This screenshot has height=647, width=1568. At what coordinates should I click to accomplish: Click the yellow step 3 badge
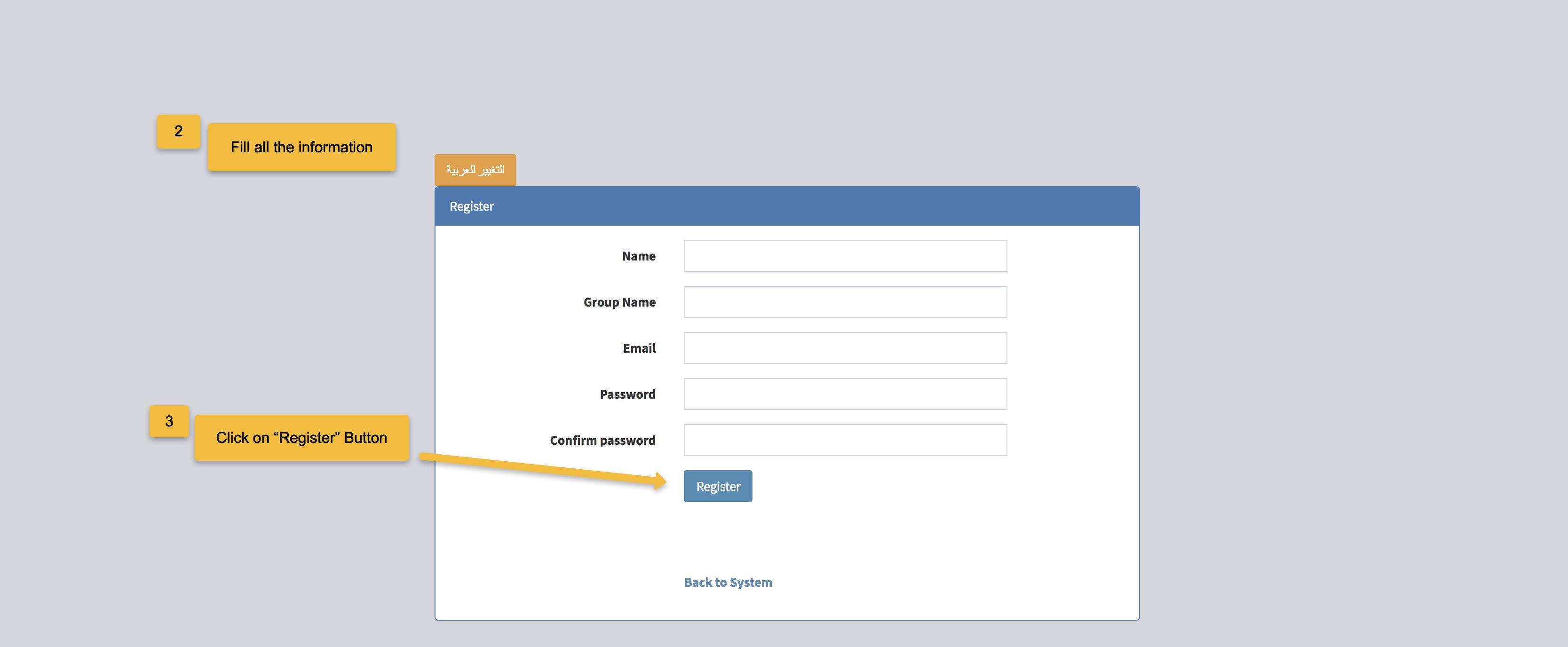tap(169, 421)
